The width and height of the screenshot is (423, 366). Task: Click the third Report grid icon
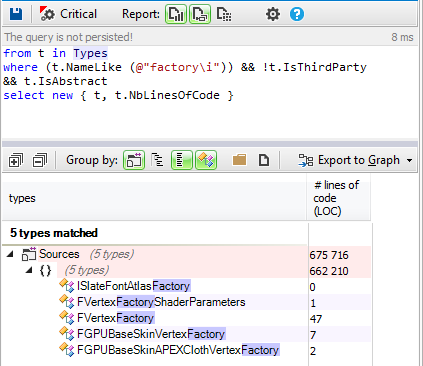pos(224,14)
